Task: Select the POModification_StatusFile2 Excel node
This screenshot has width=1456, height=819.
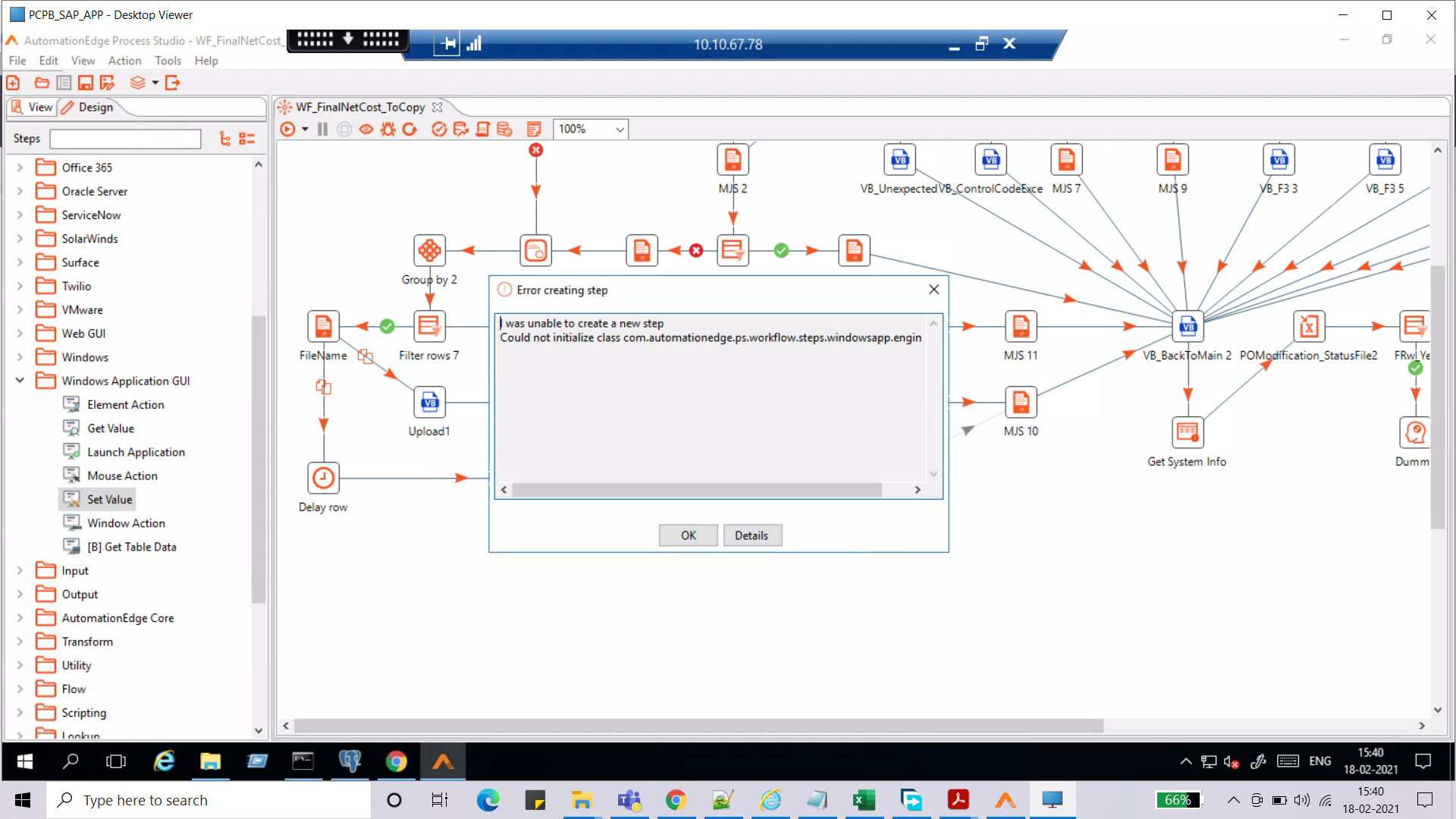Action: [1309, 326]
